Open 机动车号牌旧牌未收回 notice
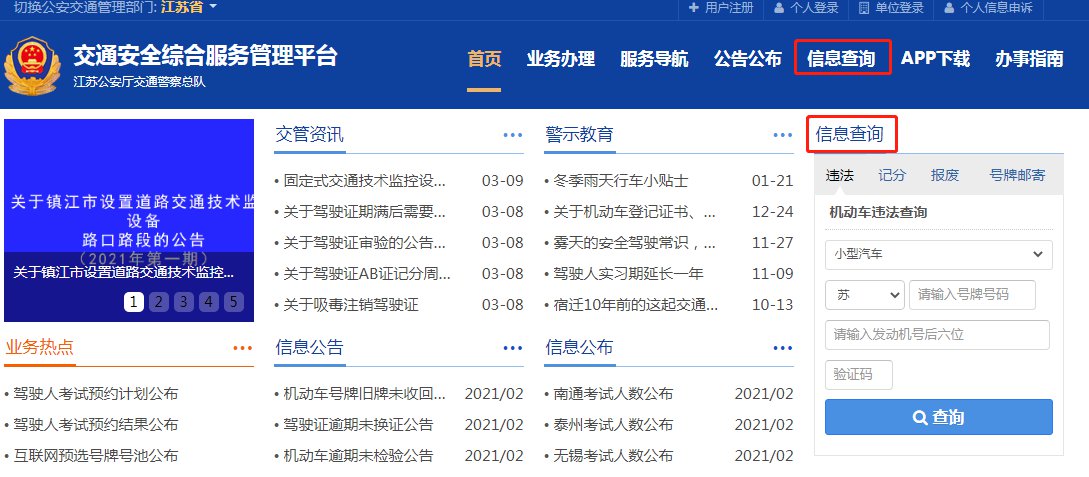The height and width of the screenshot is (477, 1089). [365, 394]
